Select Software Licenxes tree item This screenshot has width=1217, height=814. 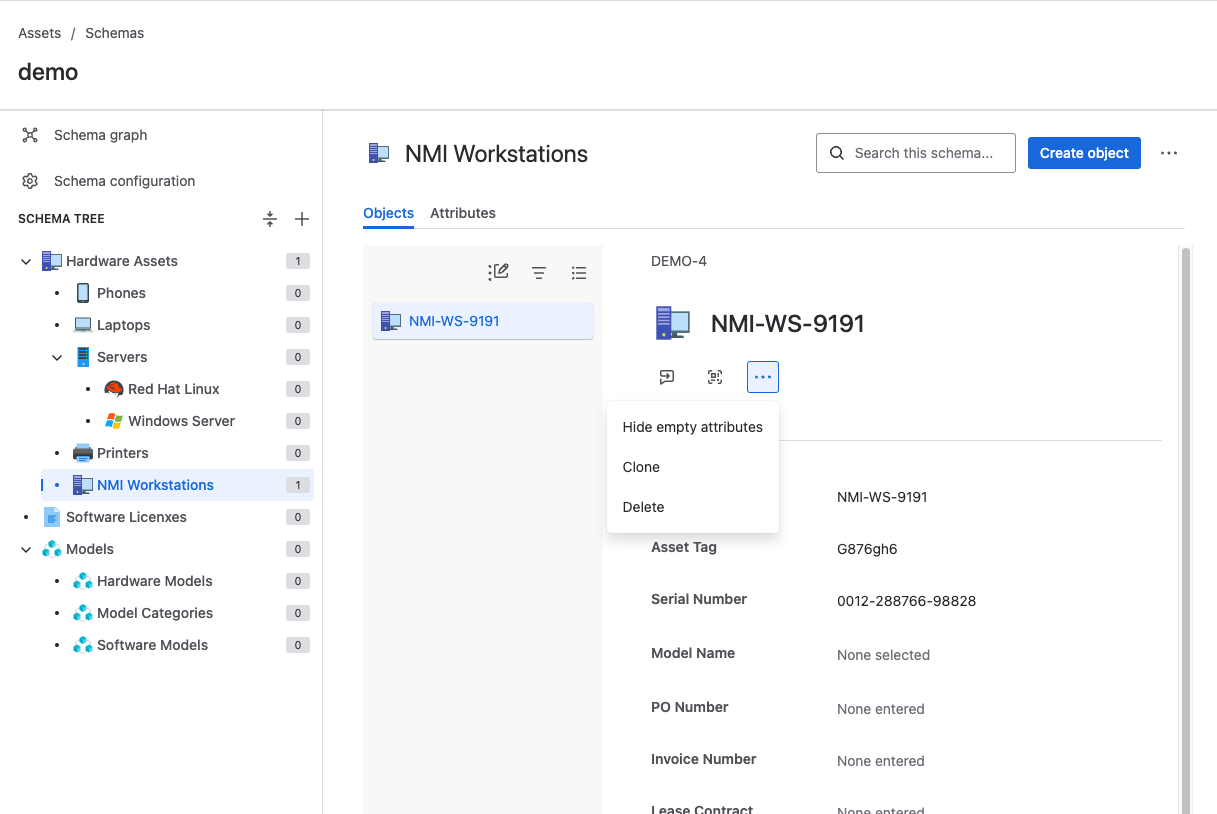click(x=126, y=517)
